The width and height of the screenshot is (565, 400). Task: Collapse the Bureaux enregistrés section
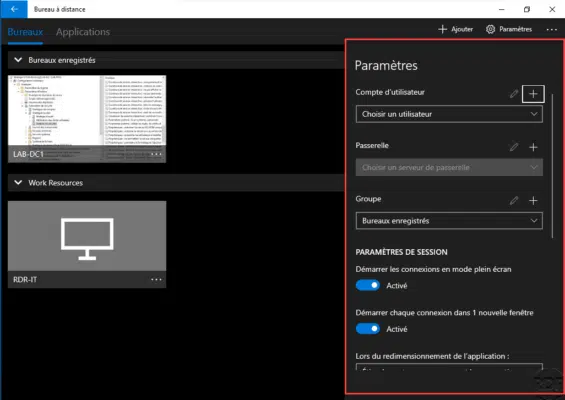click(18, 60)
